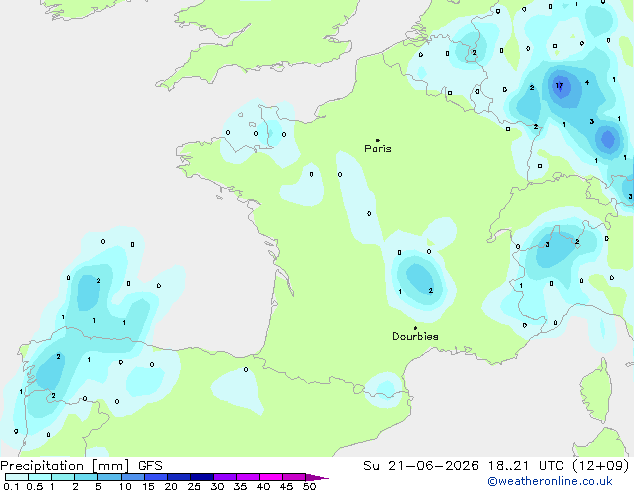Pick the legend swatch between 2 and 5

click(x=86, y=477)
